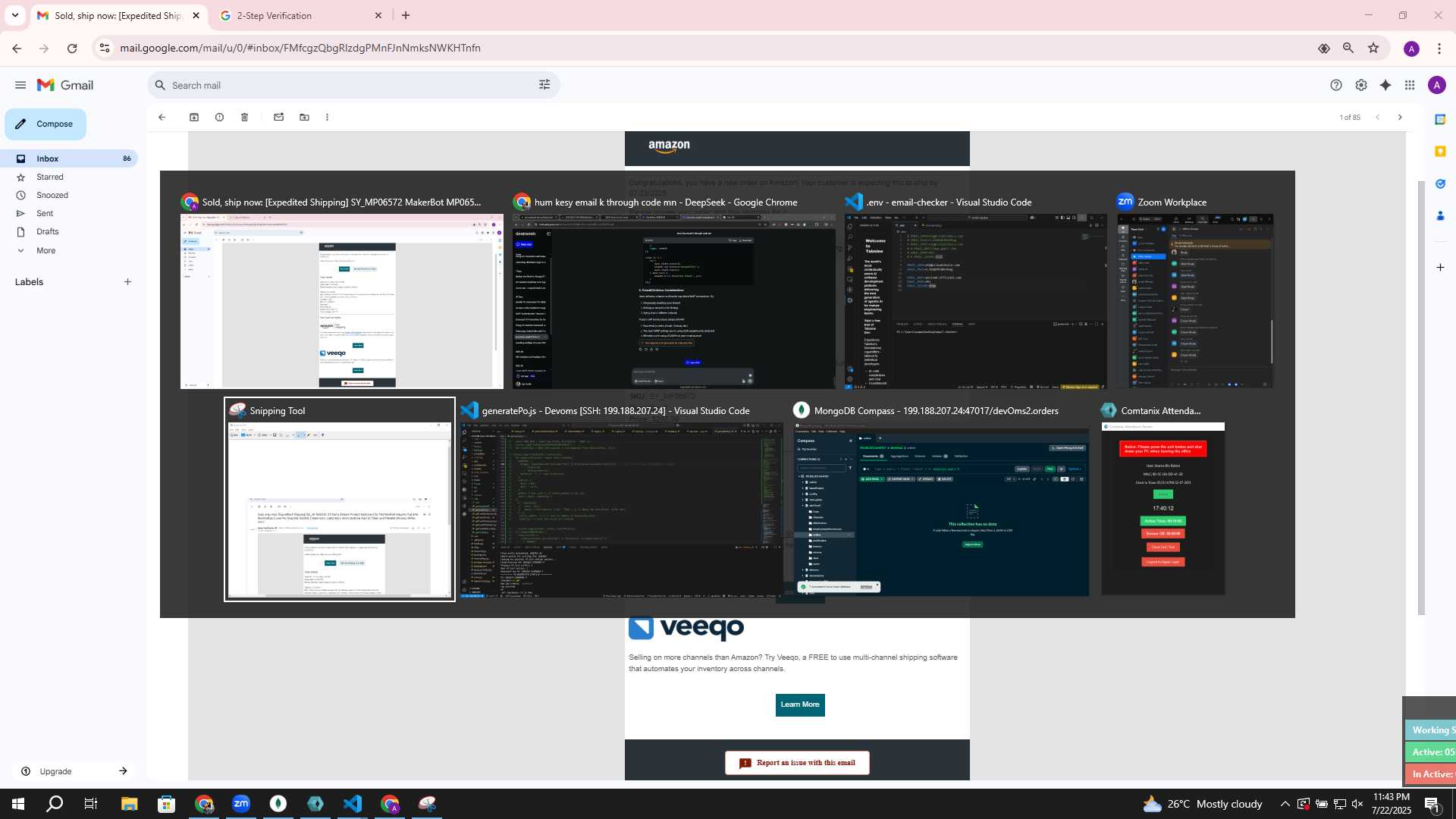1456x819 pixels.
Task: Go back to inbox arrow
Action: point(162,118)
